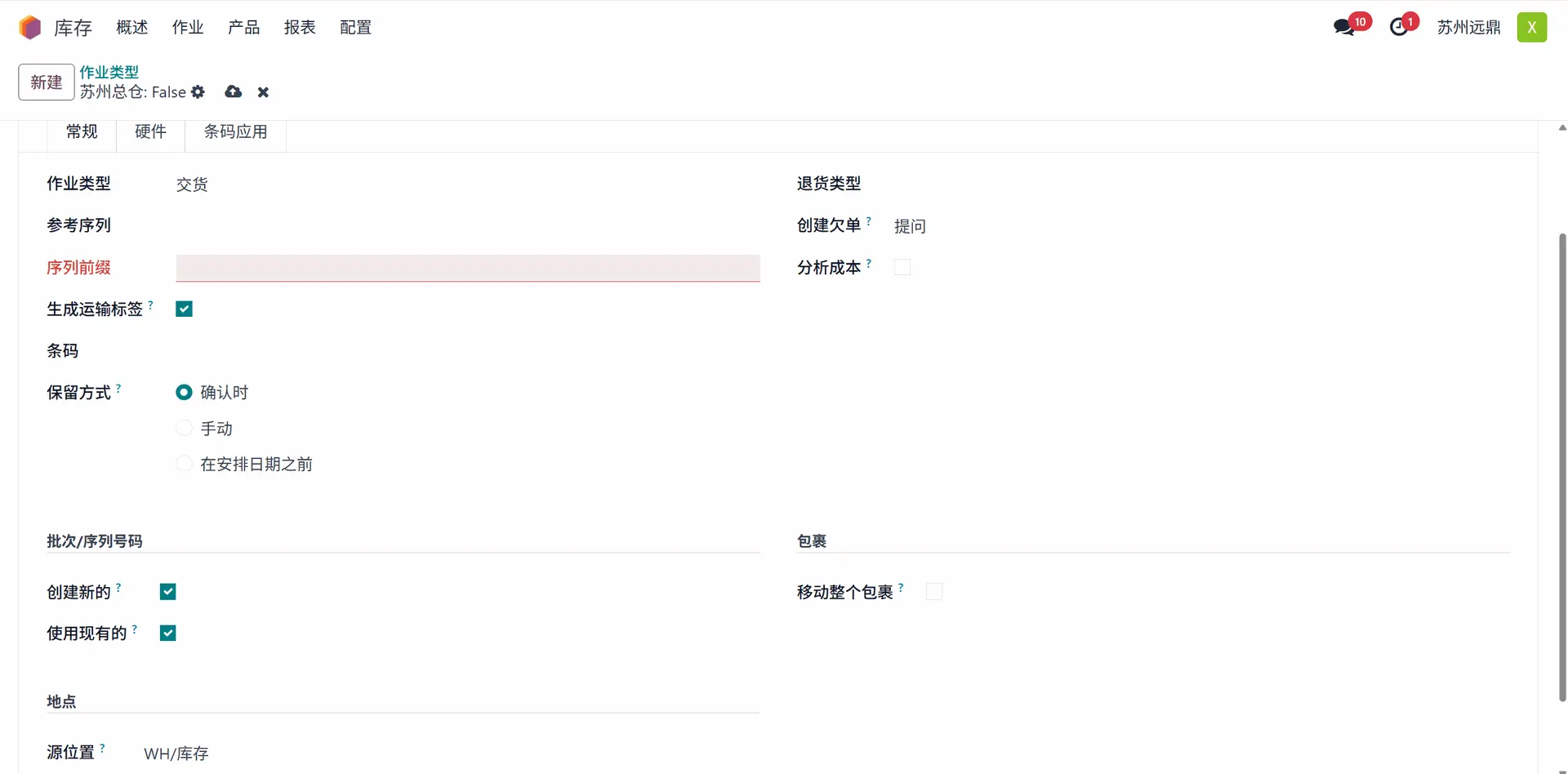The height and width of the screenshot is (774, 1568).
Task: Click into the 序列前缀 input field
Action: click(x=467, y=268)
